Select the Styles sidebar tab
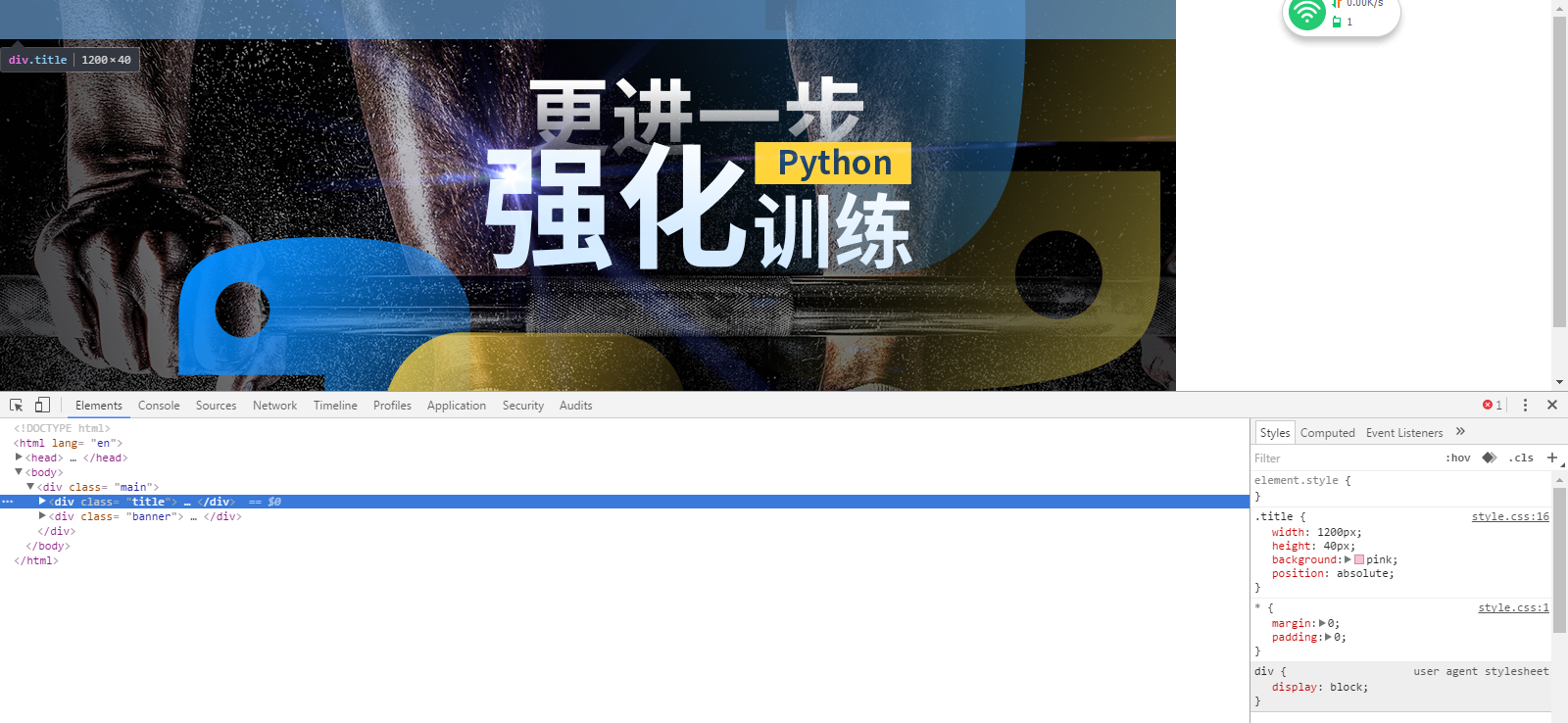1568x723 pixels. (x=1275, y=432)
